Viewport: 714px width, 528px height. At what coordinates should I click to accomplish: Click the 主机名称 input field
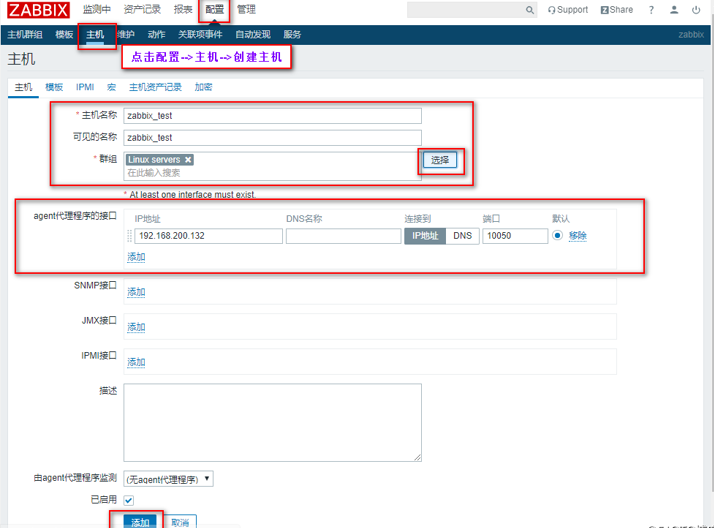click(x=272, y=116)
